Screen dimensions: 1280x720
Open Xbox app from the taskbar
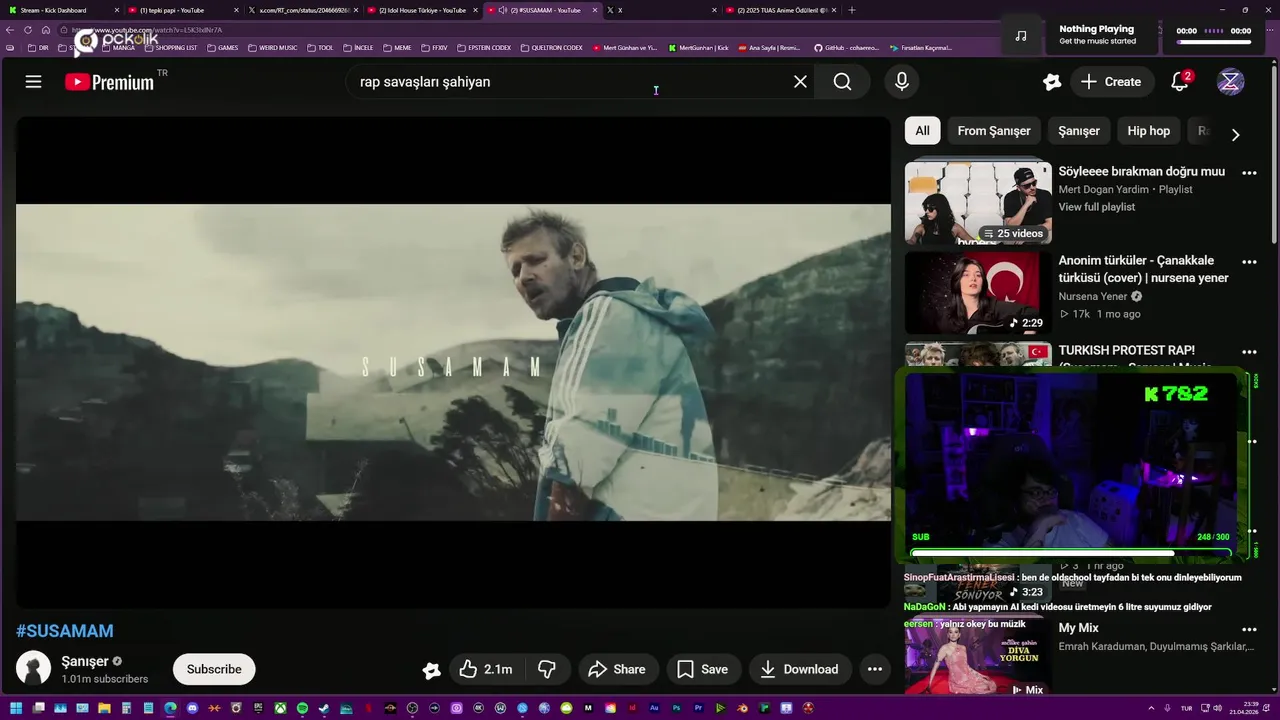[280, 708]
